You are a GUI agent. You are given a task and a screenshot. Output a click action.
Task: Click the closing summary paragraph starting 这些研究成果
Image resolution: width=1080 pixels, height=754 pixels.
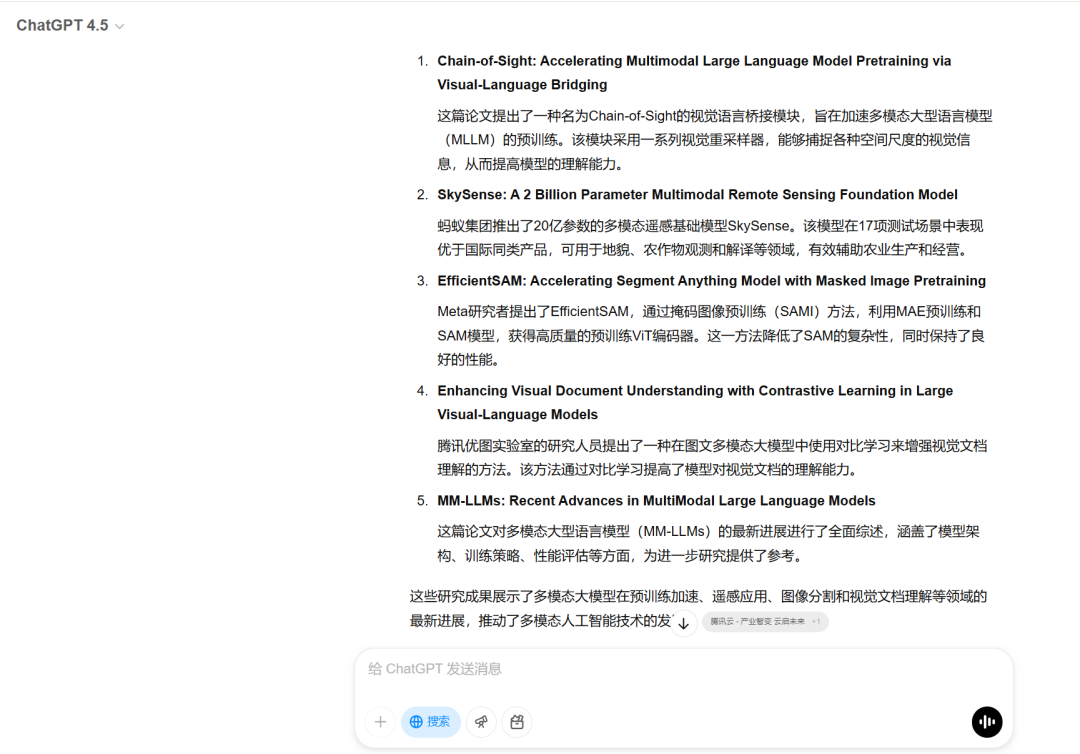click(x=698, y=608)
